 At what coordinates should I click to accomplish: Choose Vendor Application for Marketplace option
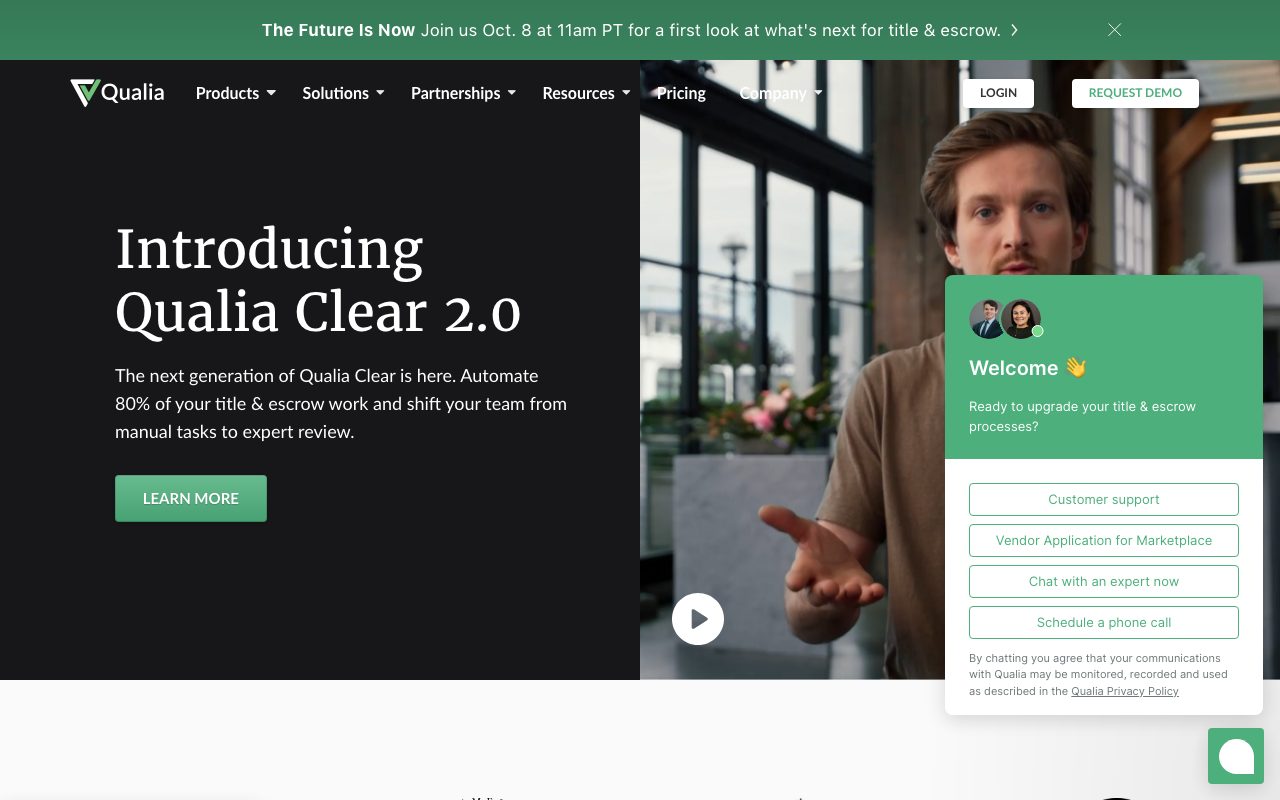[x=1104, y=540]
